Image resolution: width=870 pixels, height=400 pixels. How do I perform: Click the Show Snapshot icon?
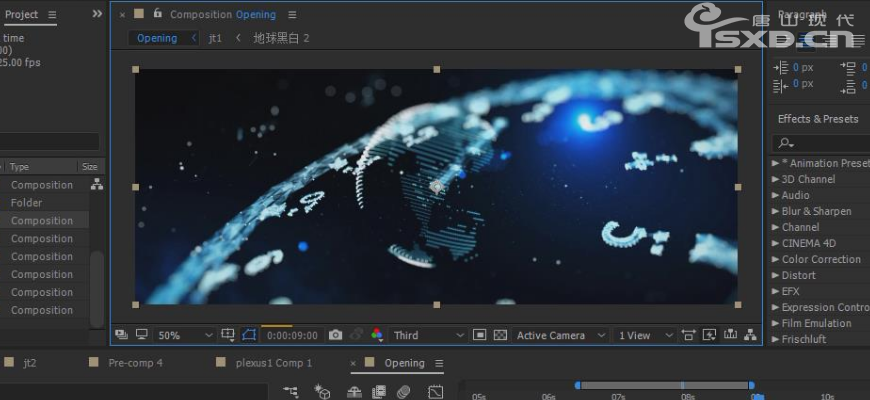pos(356,335)
